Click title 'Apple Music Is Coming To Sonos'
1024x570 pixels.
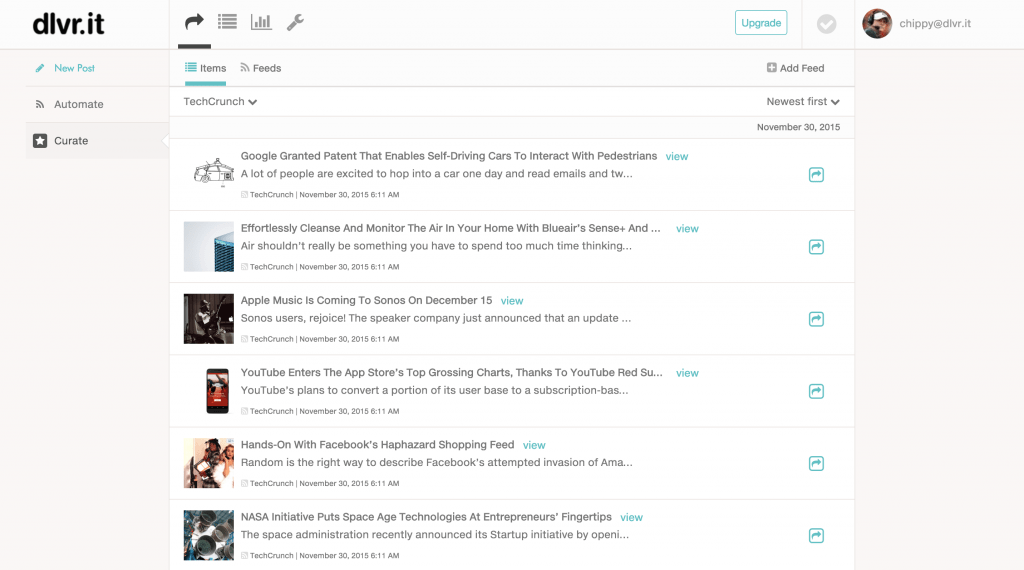[x=366, y=300]
